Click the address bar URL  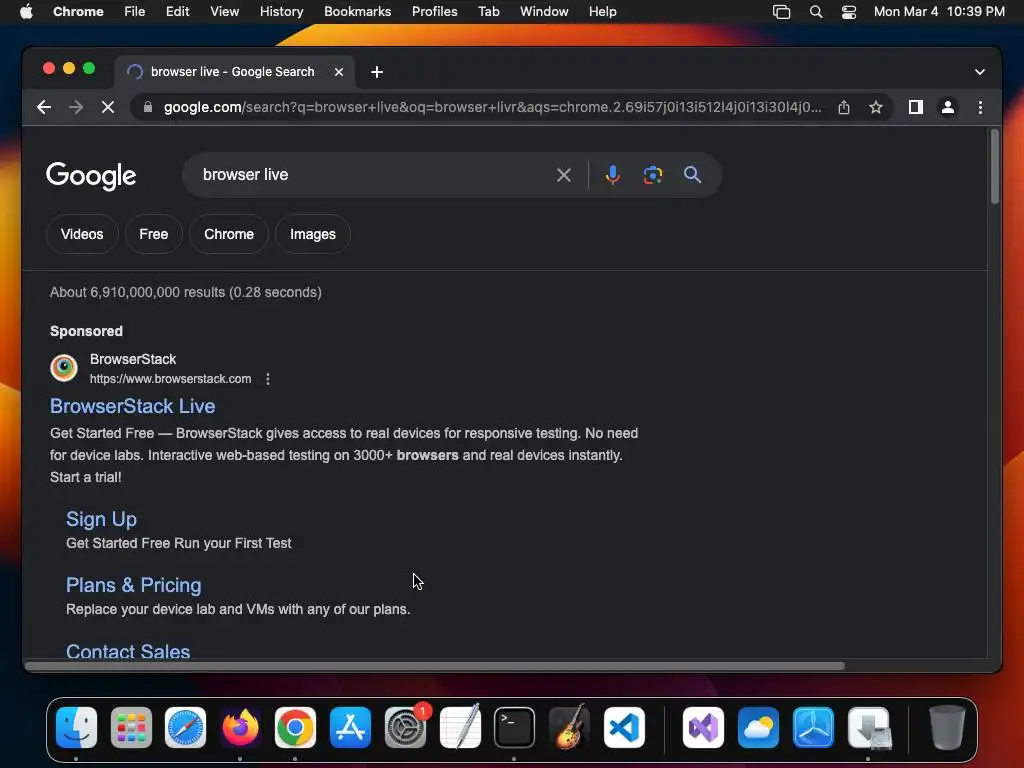pos(493,107)
